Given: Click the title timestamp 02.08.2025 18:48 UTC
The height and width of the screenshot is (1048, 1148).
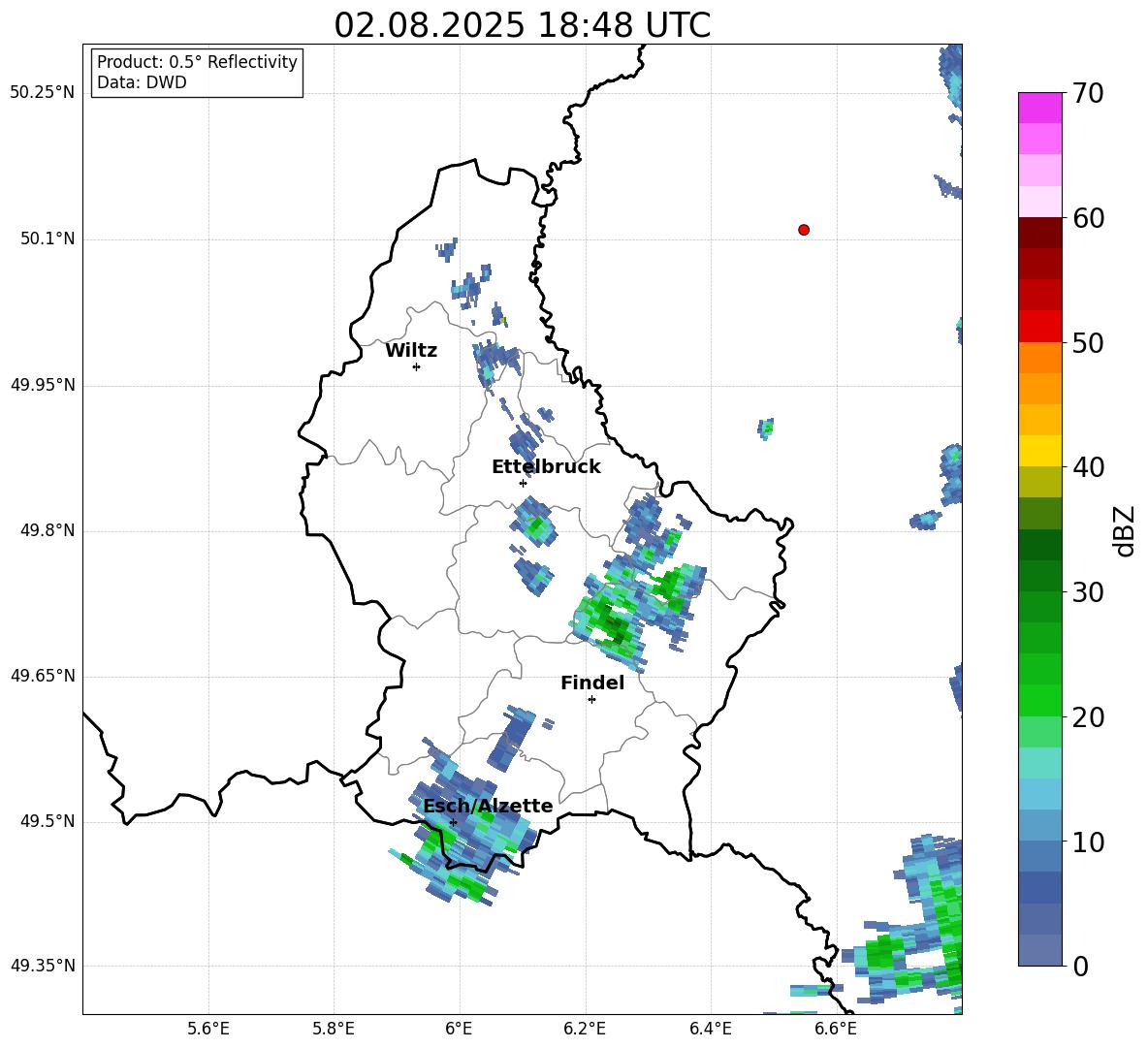Looking at the screenshot, I should [522, 25].
